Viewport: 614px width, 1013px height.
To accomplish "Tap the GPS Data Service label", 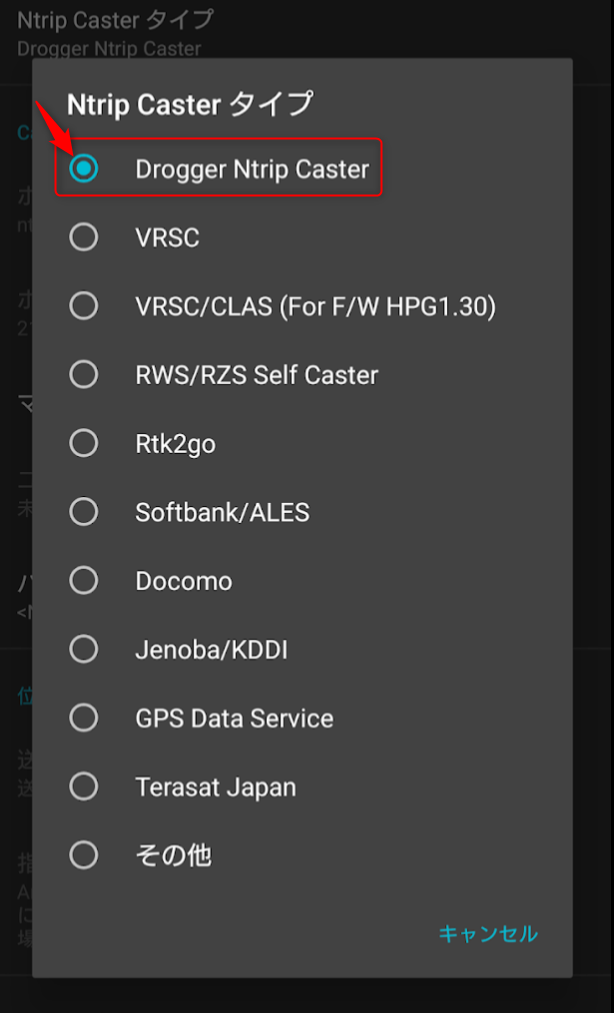I will 234,718.
